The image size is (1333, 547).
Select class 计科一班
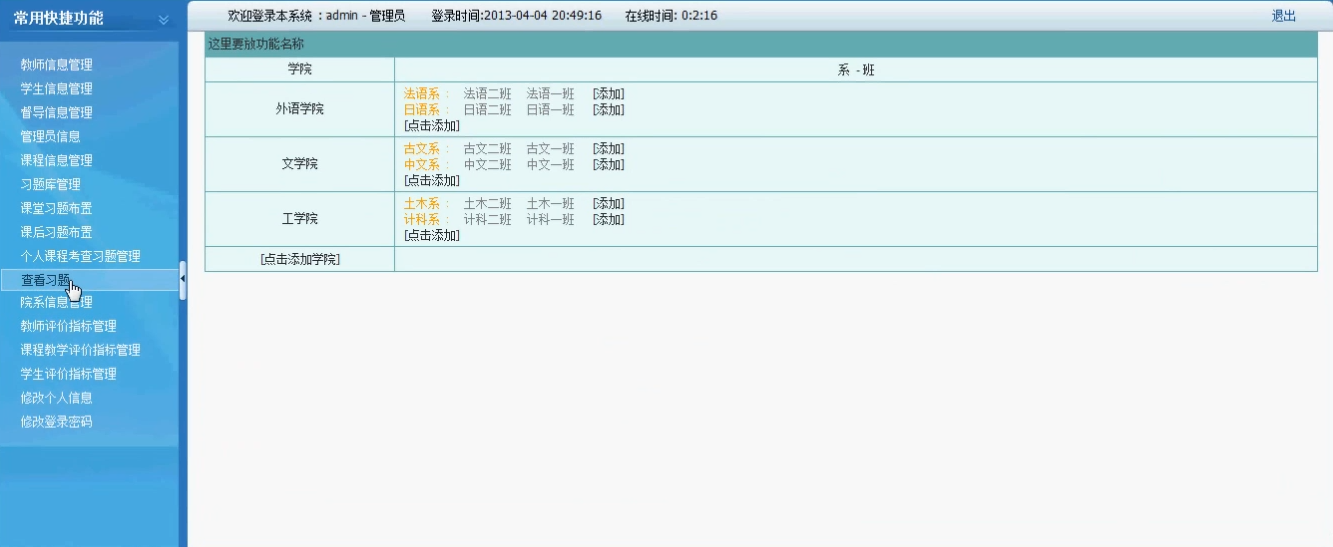[551, 220]
